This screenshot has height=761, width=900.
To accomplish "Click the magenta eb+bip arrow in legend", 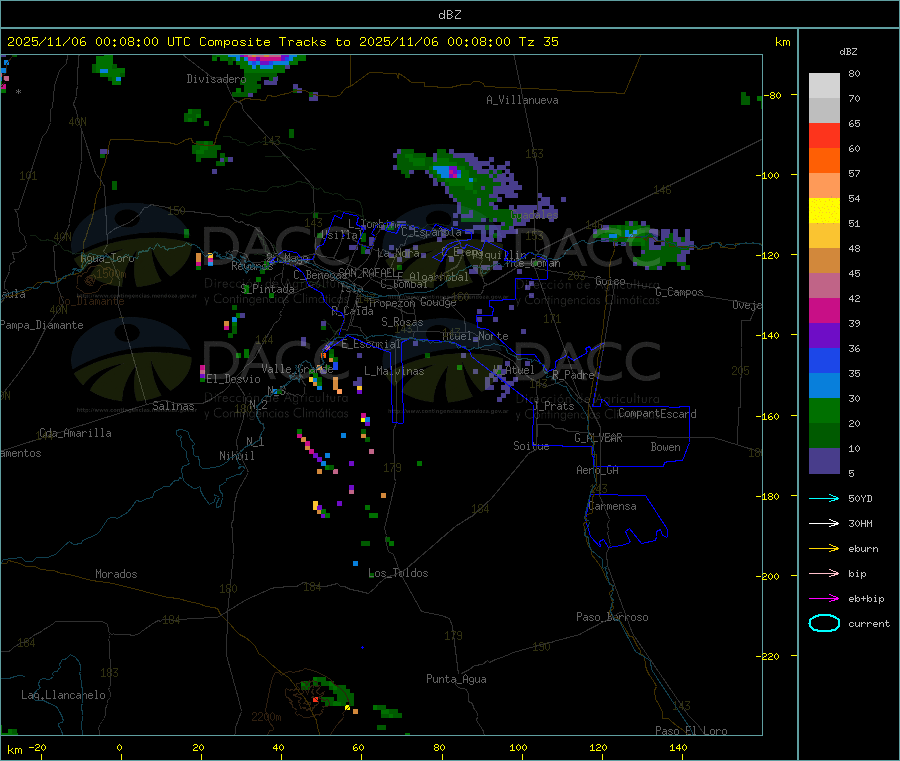I will tap(824, 599).
